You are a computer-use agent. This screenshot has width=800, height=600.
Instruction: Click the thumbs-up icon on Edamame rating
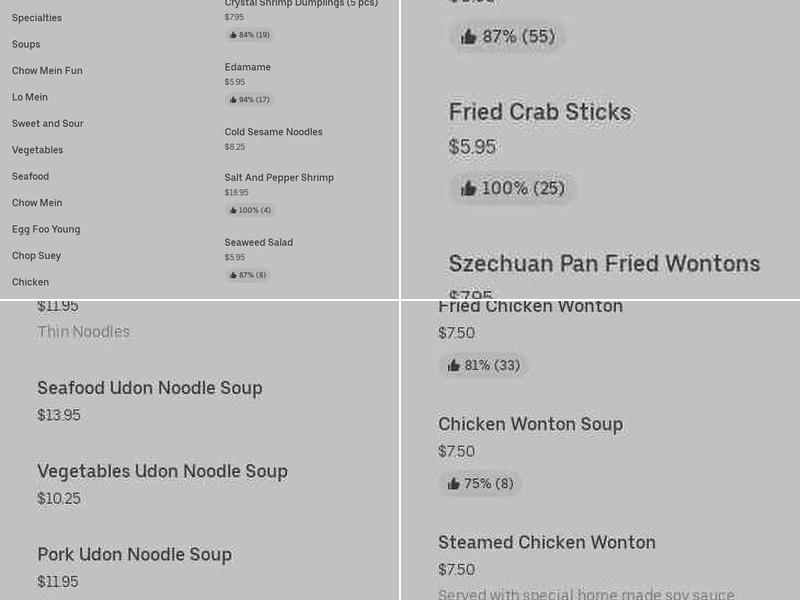(234, 99)
